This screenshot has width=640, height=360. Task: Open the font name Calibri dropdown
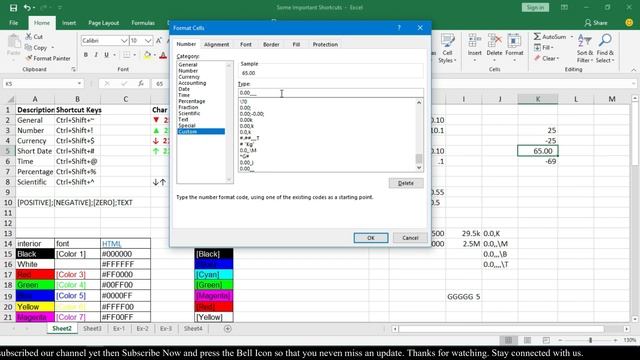click(x=124, y=40)
